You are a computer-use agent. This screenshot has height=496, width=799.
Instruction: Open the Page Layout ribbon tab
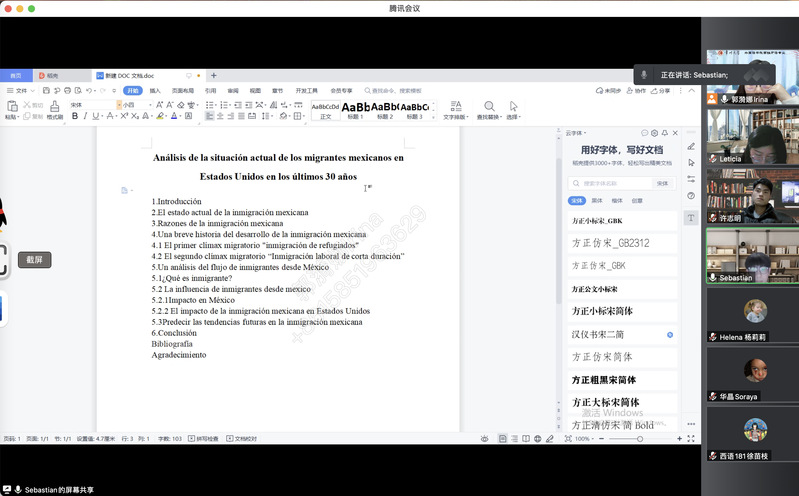coord(183,90)
